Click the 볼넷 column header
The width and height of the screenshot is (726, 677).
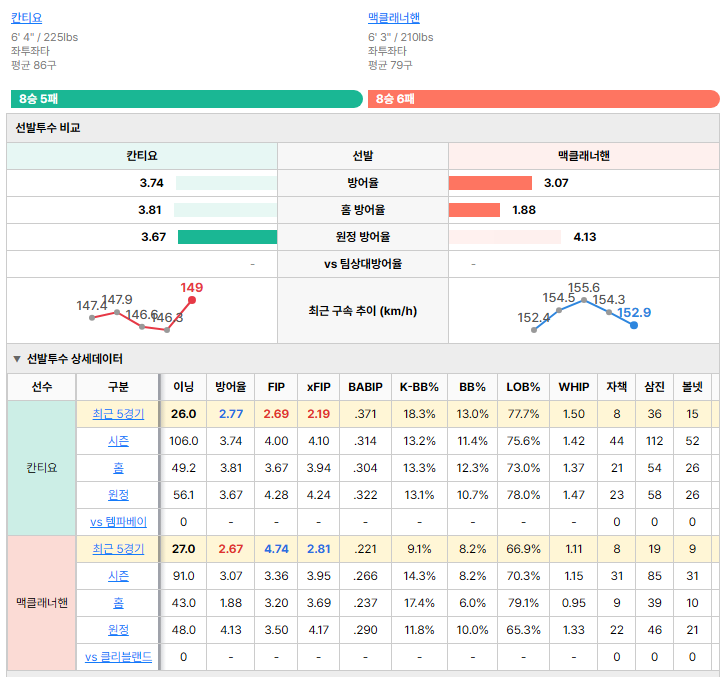pos(692,387)
